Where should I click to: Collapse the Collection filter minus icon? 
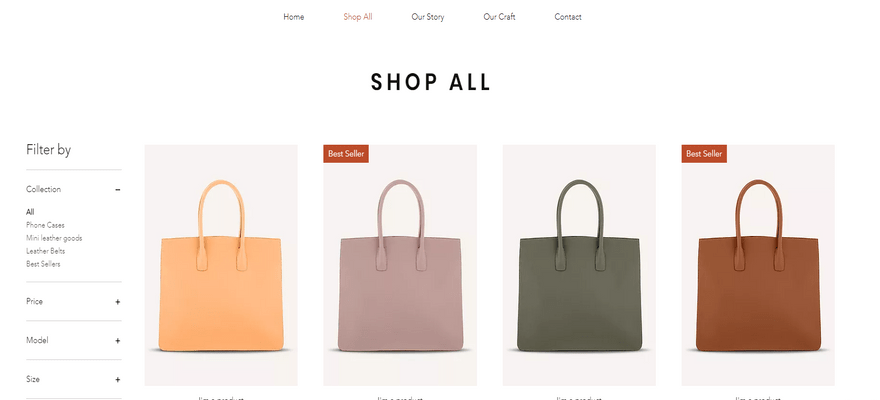click(118, 190)
